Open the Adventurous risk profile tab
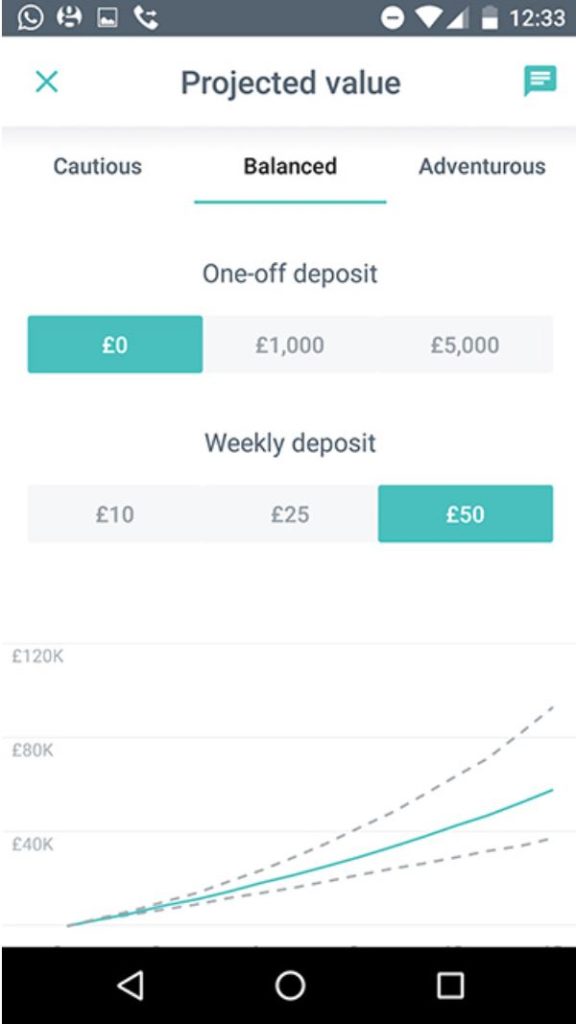 point(481,167)
